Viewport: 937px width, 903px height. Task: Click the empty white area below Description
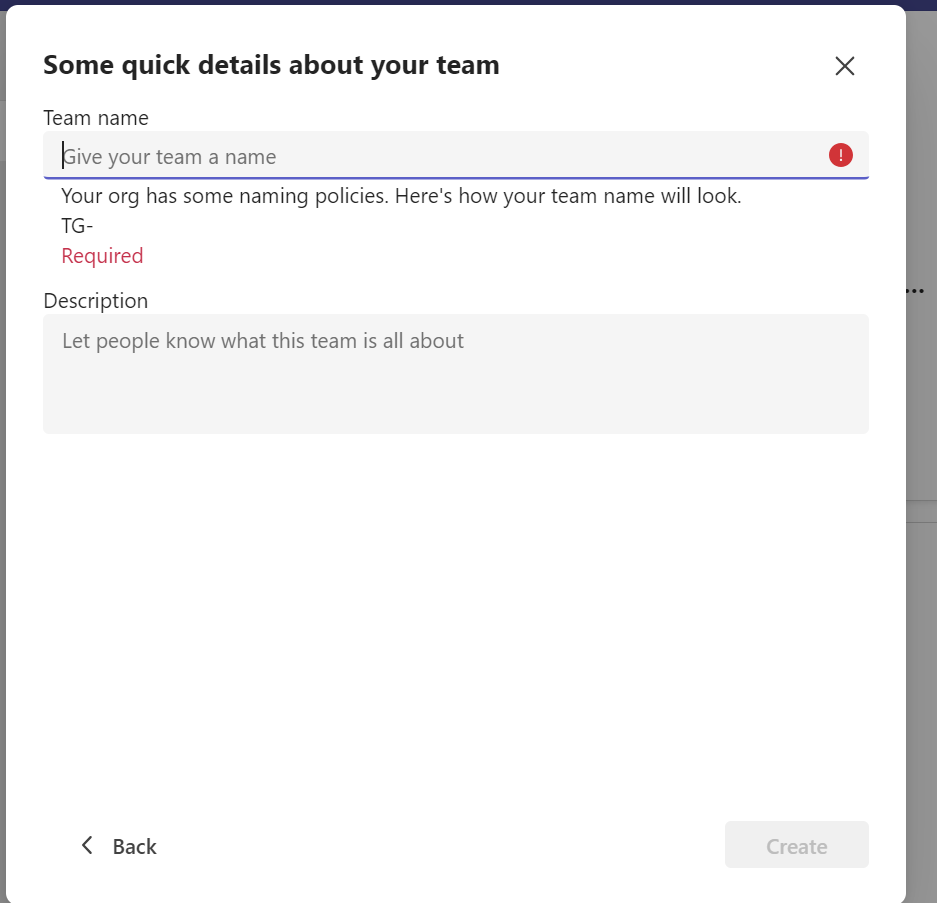pyautogui.click(x=455, y=620)
